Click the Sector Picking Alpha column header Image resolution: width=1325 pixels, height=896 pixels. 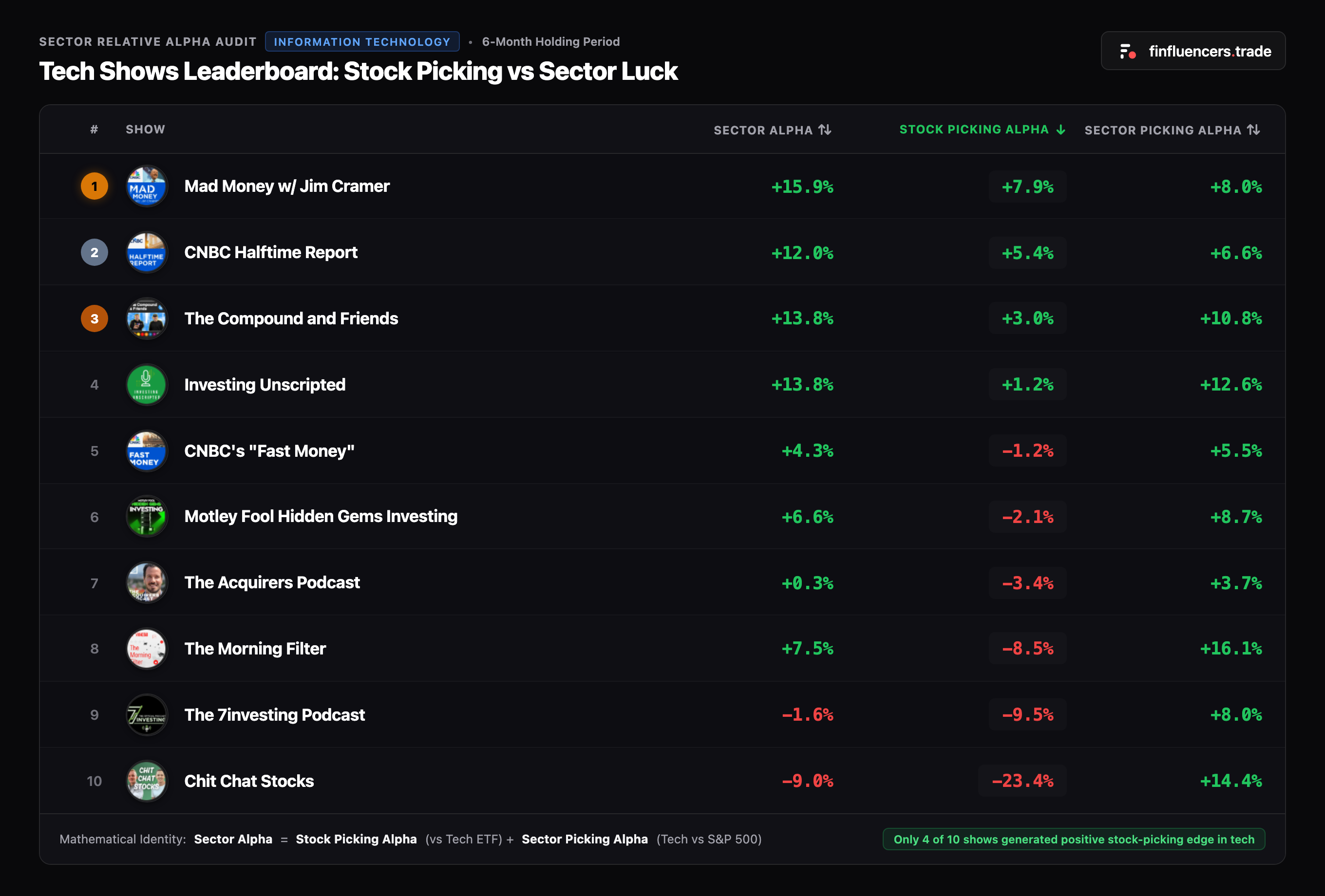pyautogui.click(x=1172, y=130)
